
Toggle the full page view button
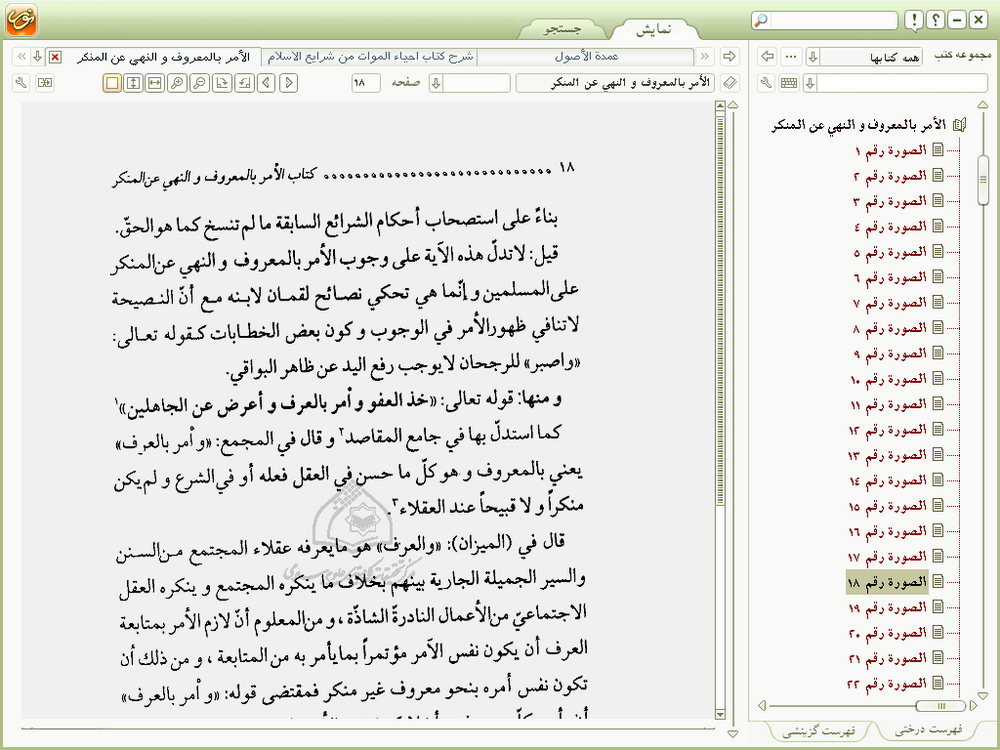[x=112, y=83]
